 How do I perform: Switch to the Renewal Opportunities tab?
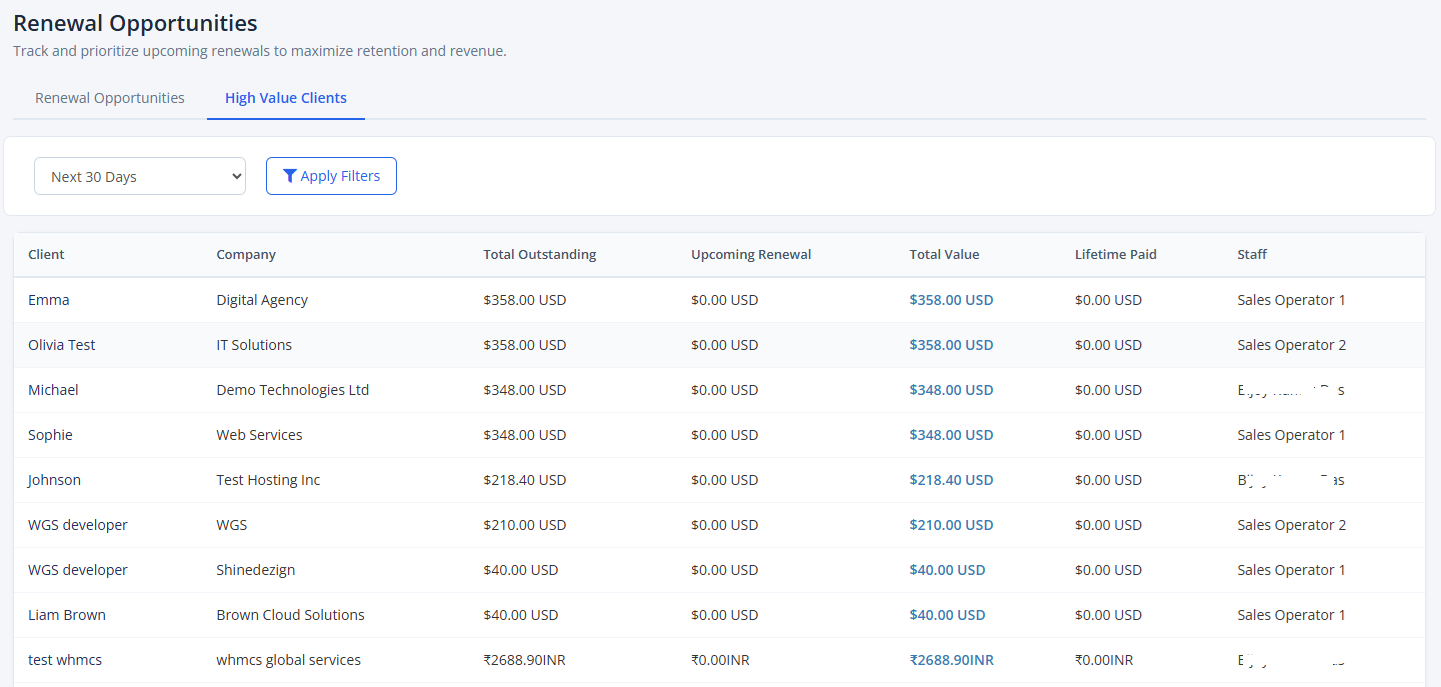point(110,98)
